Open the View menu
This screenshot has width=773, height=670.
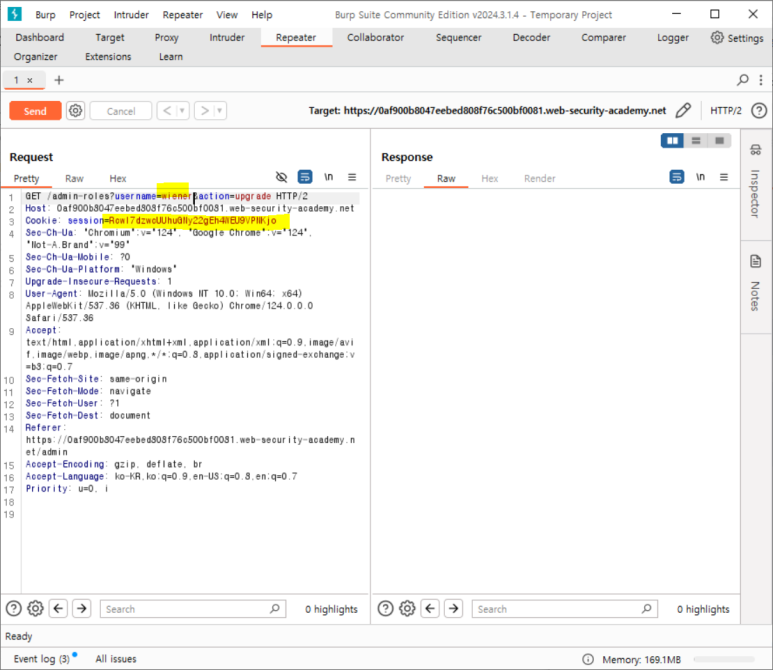(x=227, y=15)
